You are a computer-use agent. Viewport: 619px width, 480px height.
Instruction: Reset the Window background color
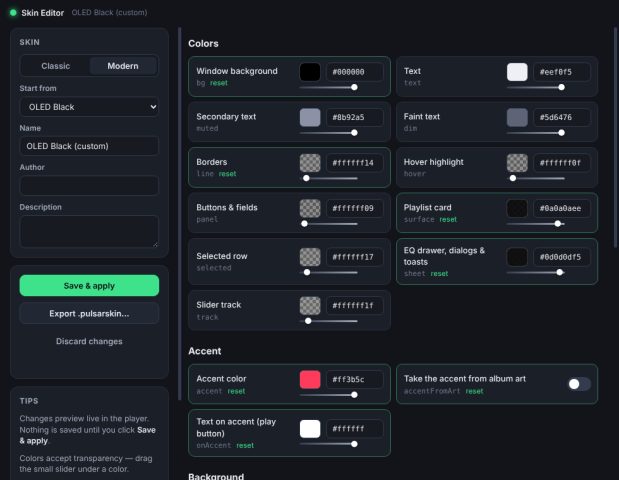[219, 83]
